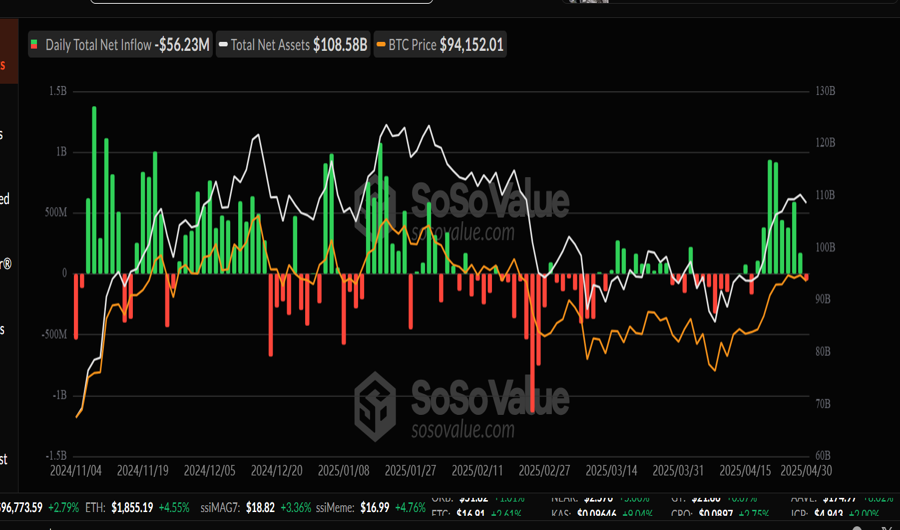The image size is (900, 530).
Task: Select the deepest red outflow bar near 2025/02/27
Action: (532, 343)
